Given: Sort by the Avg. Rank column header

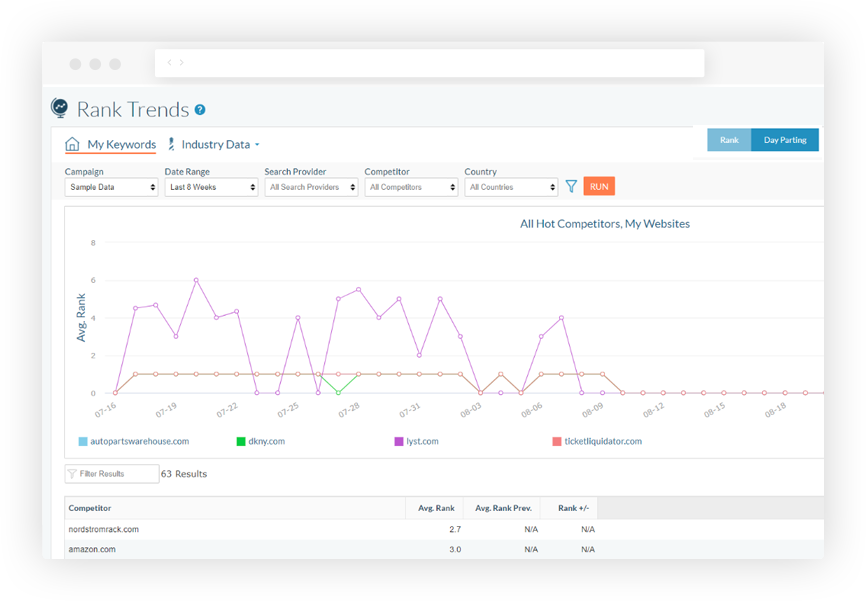Looking at the screenshot, I should (x=434, y=508).
